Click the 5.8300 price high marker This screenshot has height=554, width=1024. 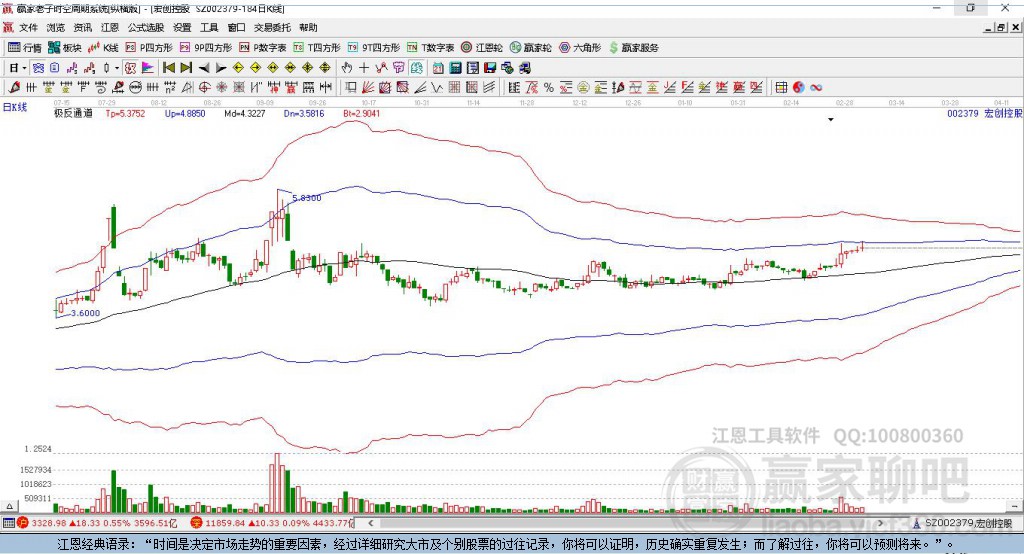[307, 198]
